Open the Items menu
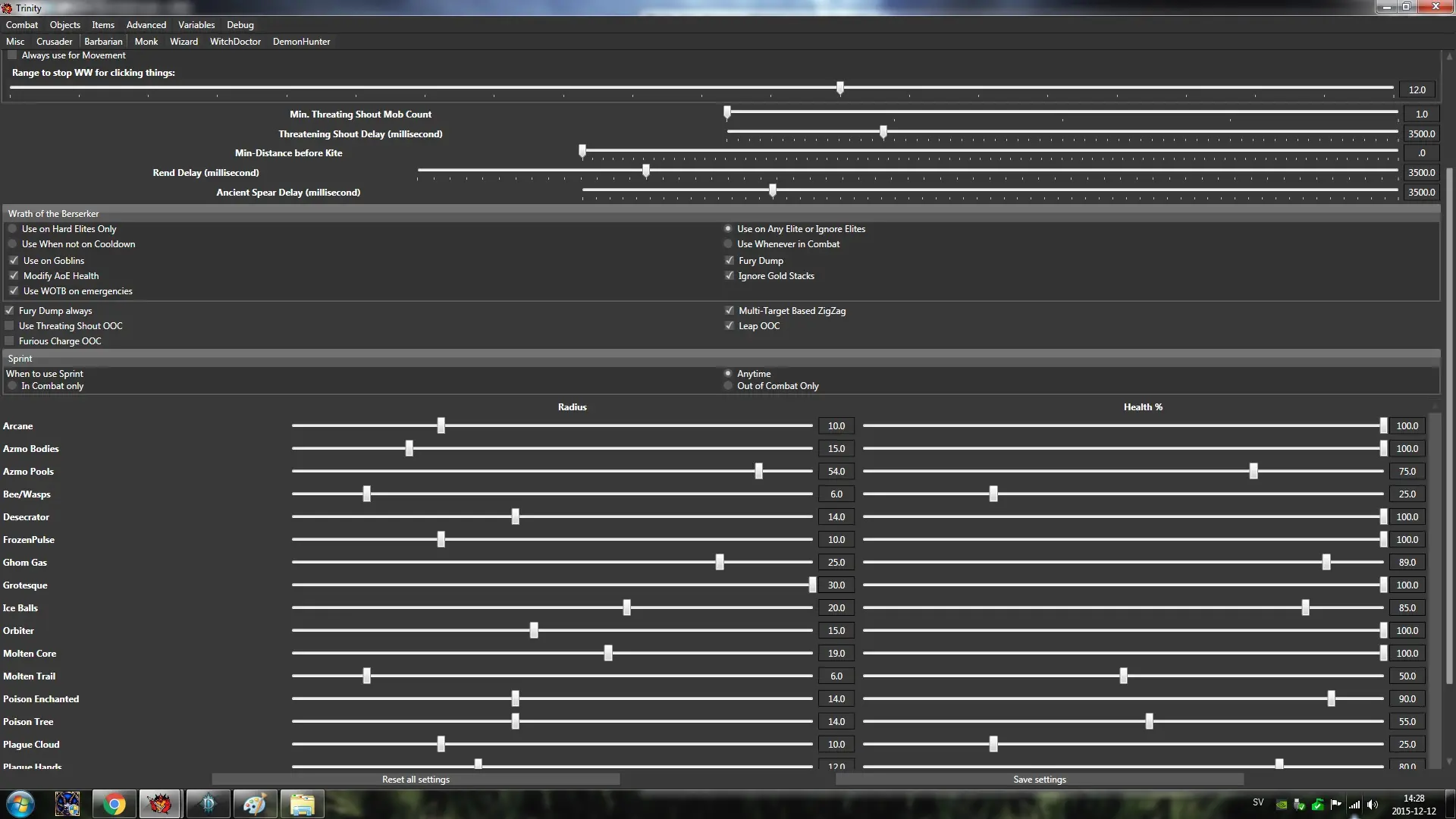This screenshot has height=819, width=1456. [103, 25]
